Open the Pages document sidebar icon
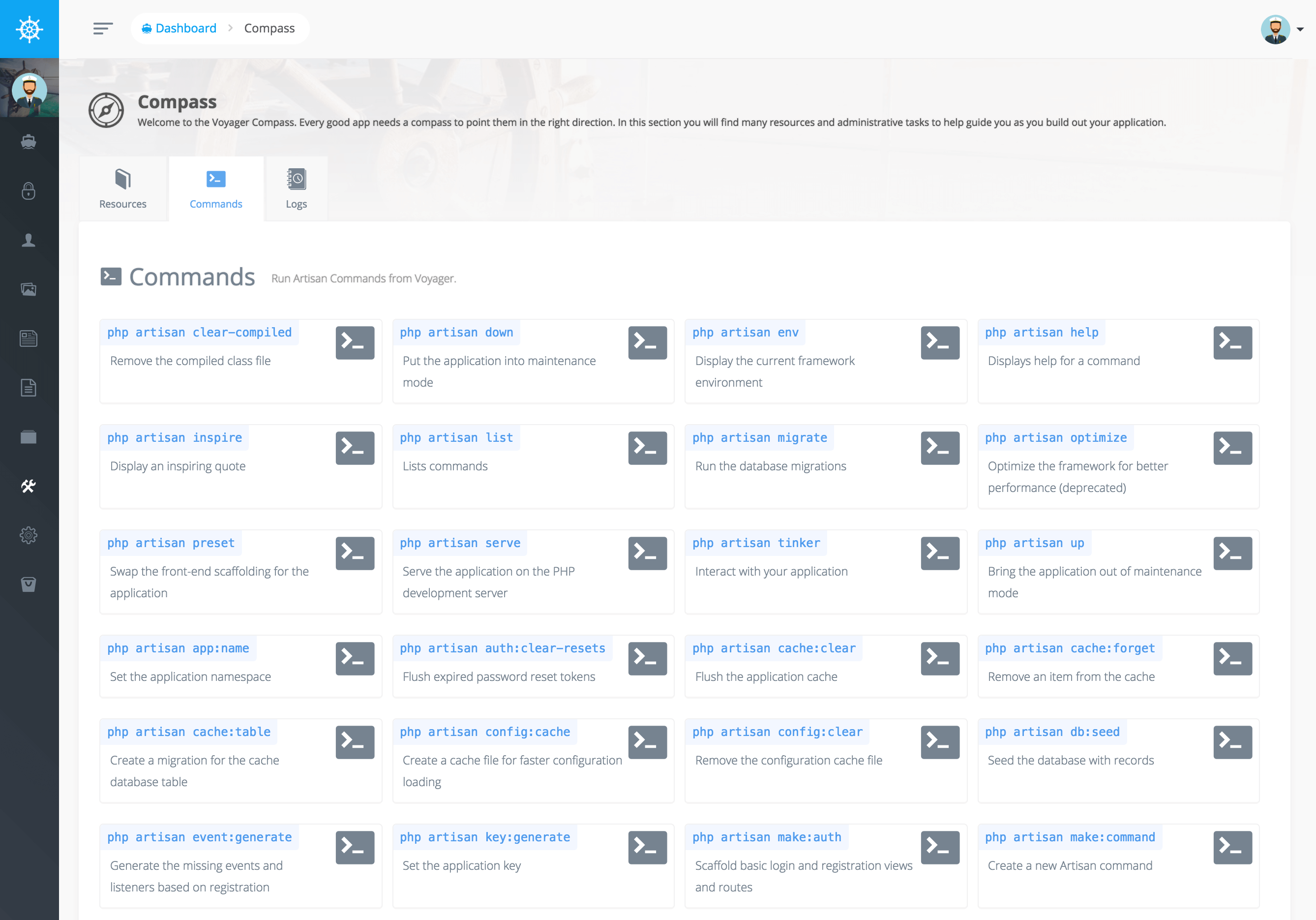 pos(29,388)
